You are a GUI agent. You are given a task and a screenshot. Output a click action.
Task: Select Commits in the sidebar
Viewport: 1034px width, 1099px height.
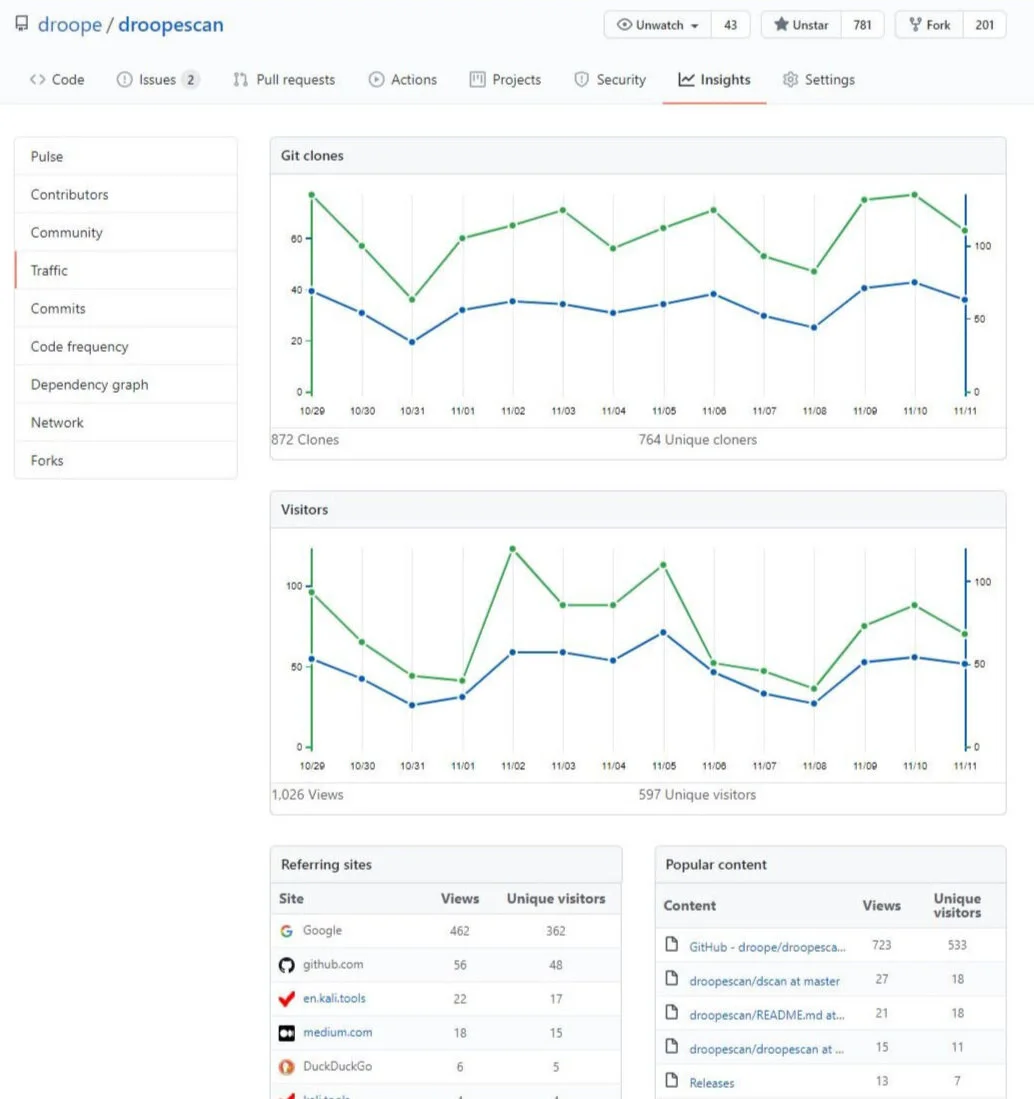[x=125, y=308]
